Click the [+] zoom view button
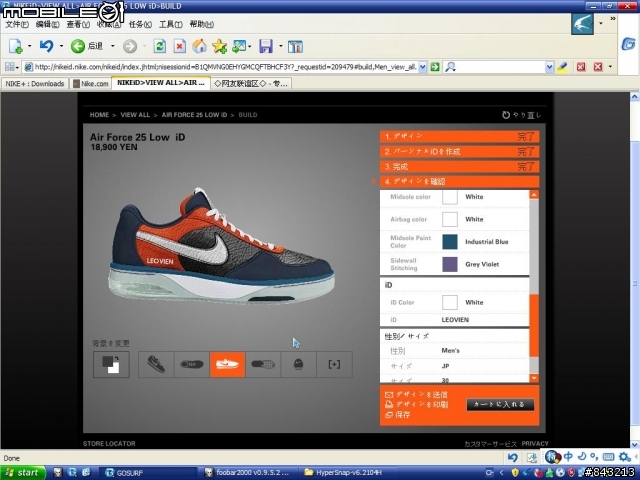The height and width of the screenshot is (480, 640). [334, 364]
